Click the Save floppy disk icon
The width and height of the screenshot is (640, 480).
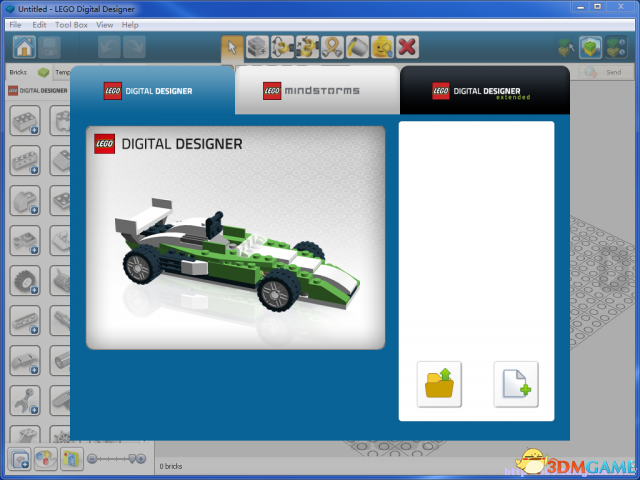pos(49,47)
